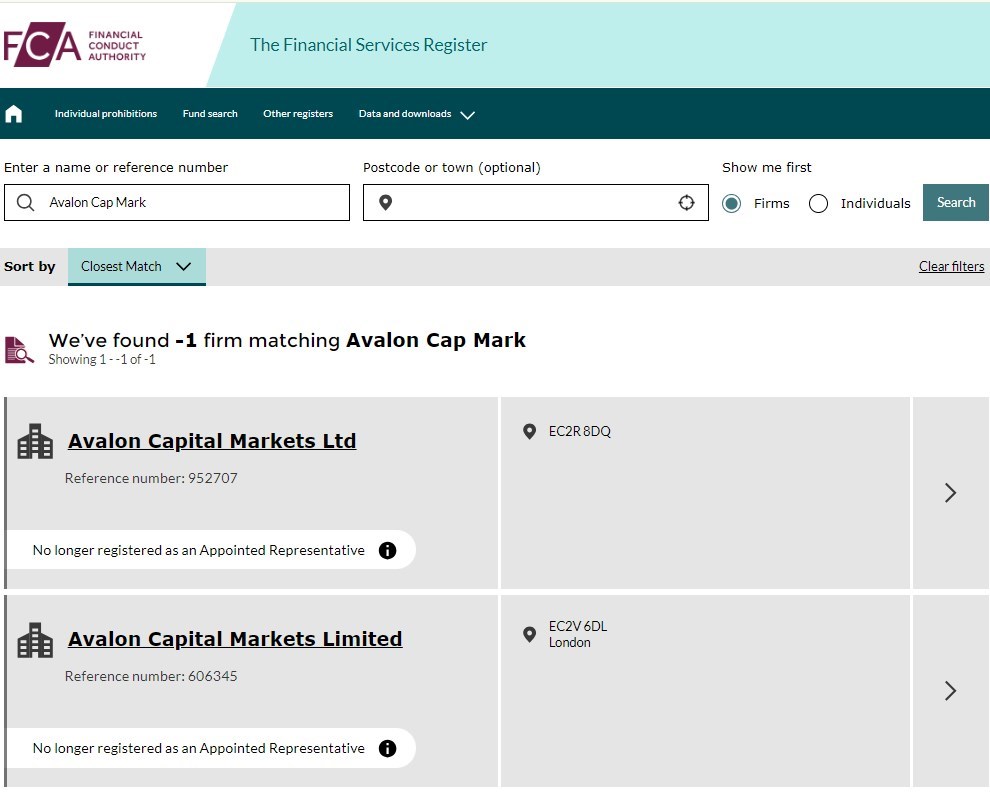Click Reference number: 952707 text
The image size is (990, 792).
pyautogui.click(x=151, y=478)
